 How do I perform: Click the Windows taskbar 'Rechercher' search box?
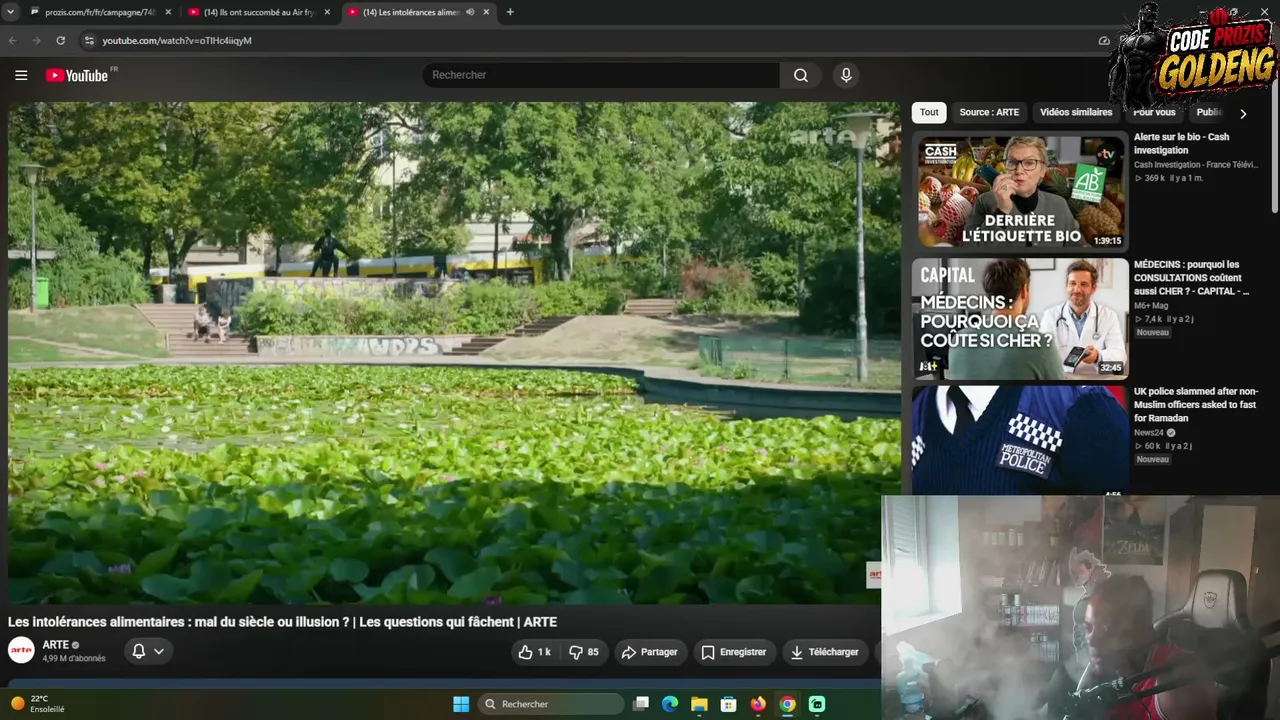coord(551,704)
